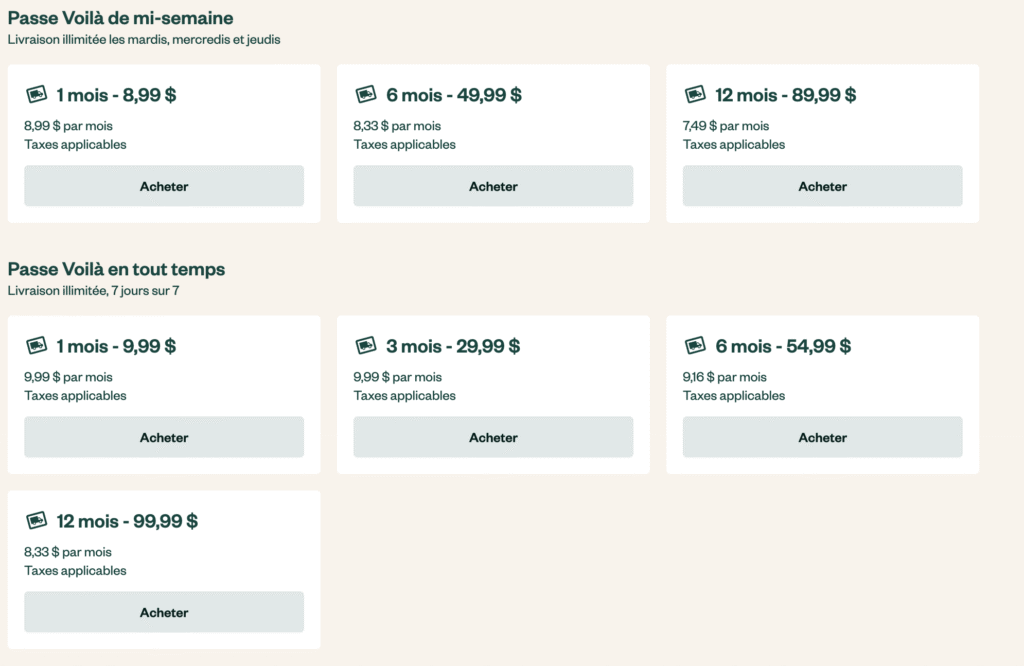The width and height of the screenshot is (1024, 666).
Task: Buy the mid-week 1 mois 8,99 $ pass
Action: [164, 186]
